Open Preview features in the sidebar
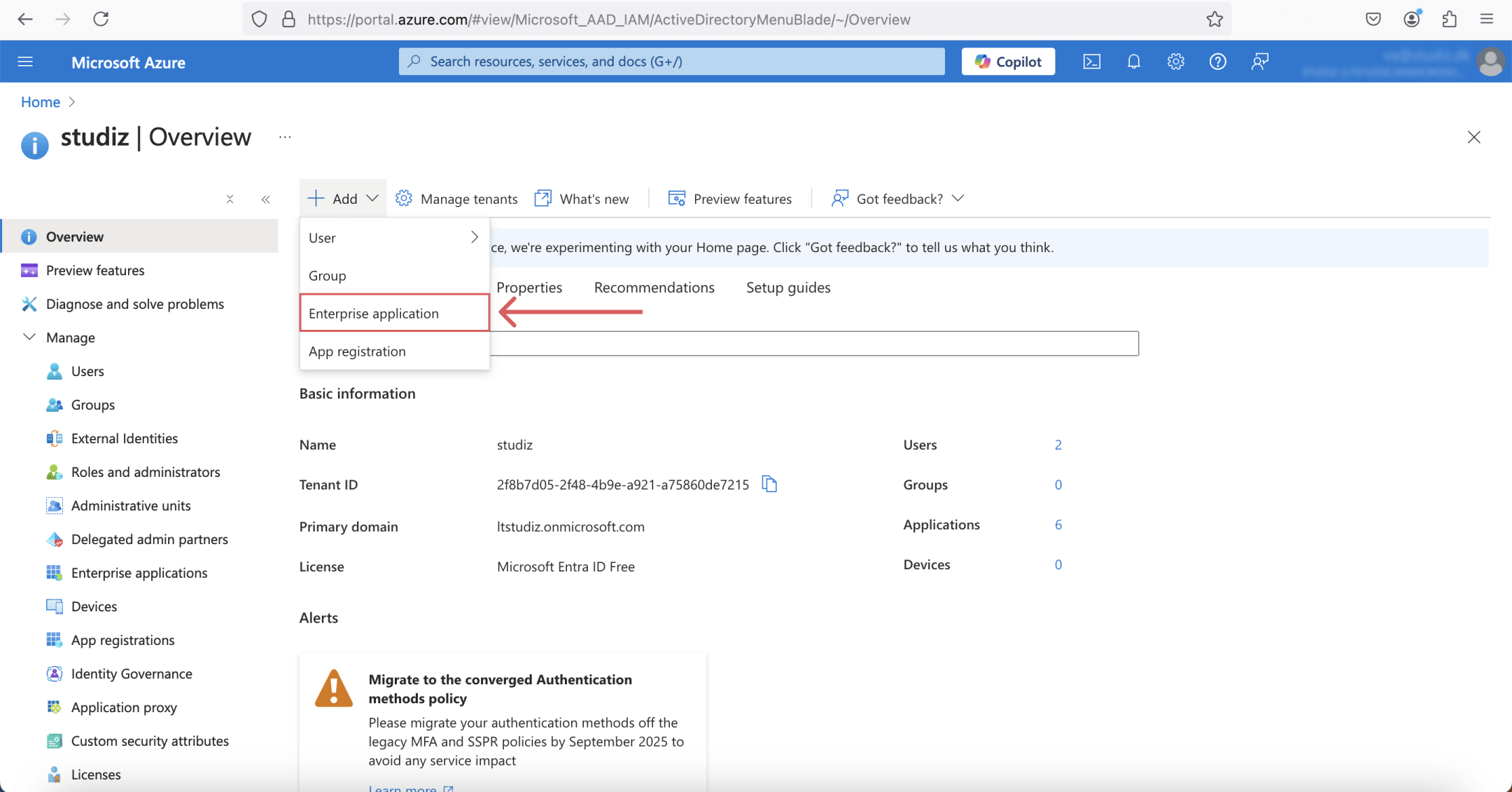Screen dimensions: 1512x792 (x=140, y=270)
